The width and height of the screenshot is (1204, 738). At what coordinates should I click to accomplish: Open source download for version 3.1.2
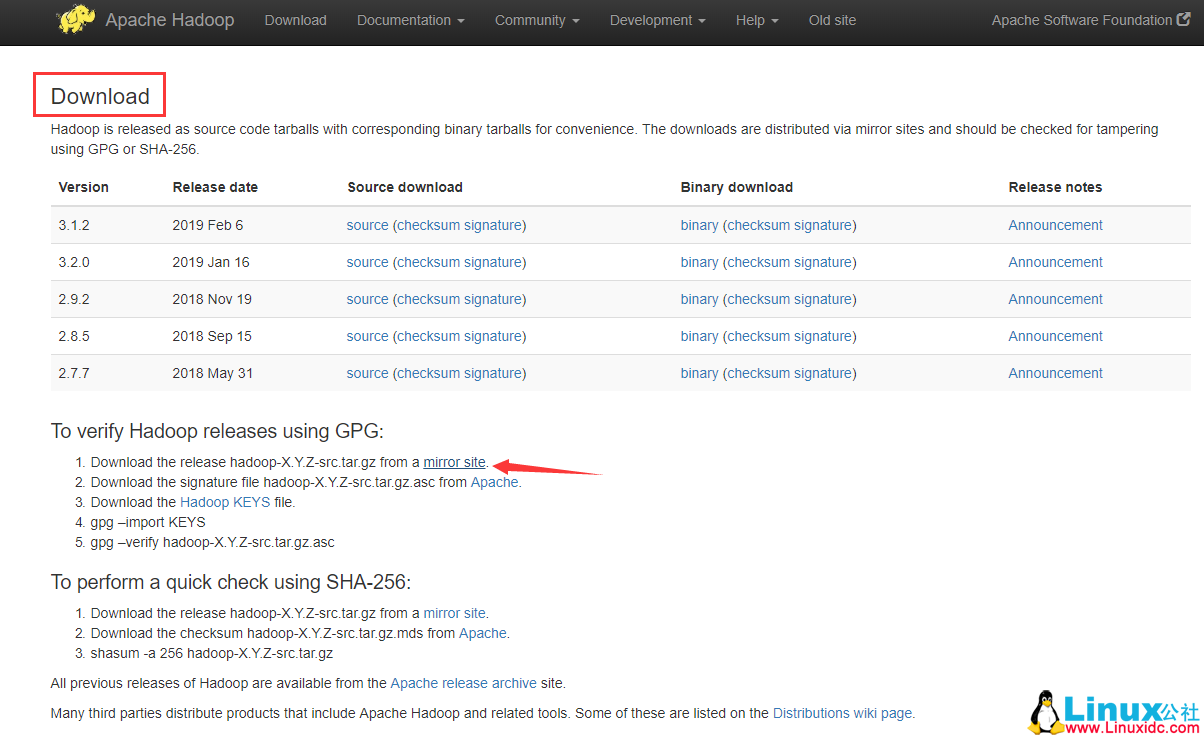click(367, 225)
